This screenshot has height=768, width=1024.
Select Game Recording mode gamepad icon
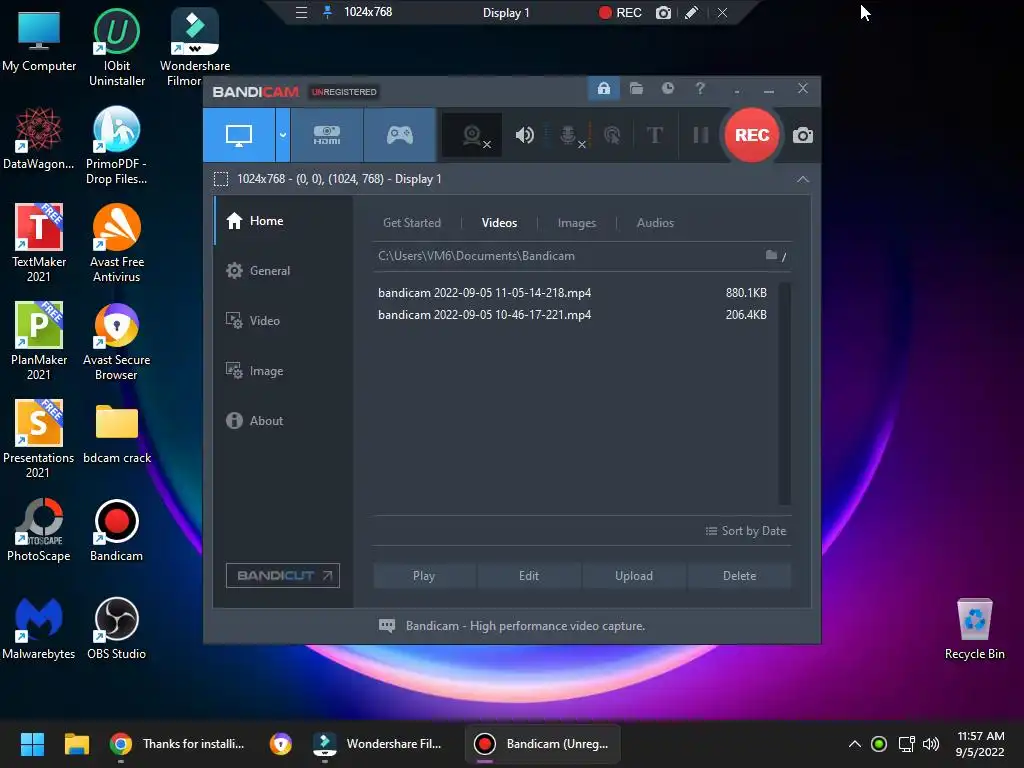400,135
